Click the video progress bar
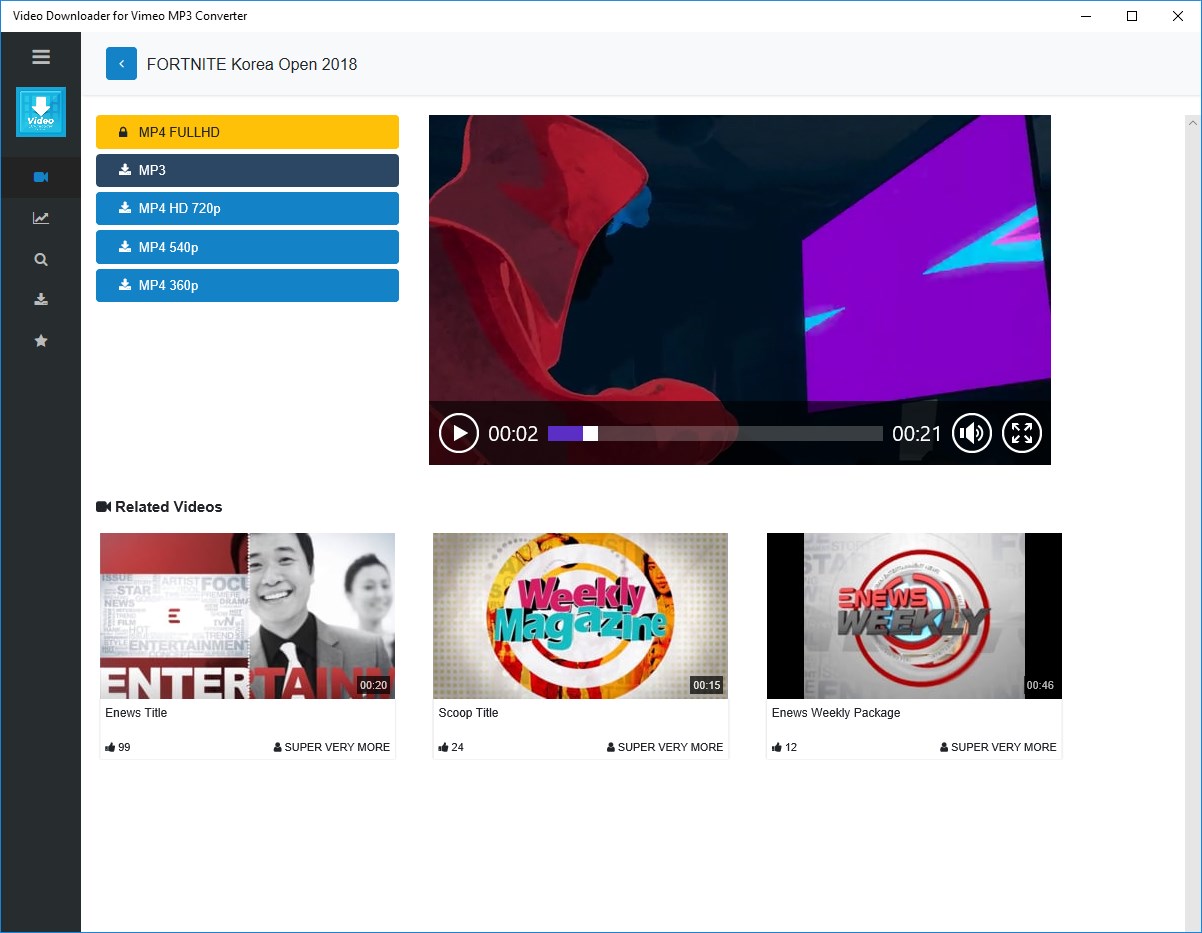 point(715,433)
